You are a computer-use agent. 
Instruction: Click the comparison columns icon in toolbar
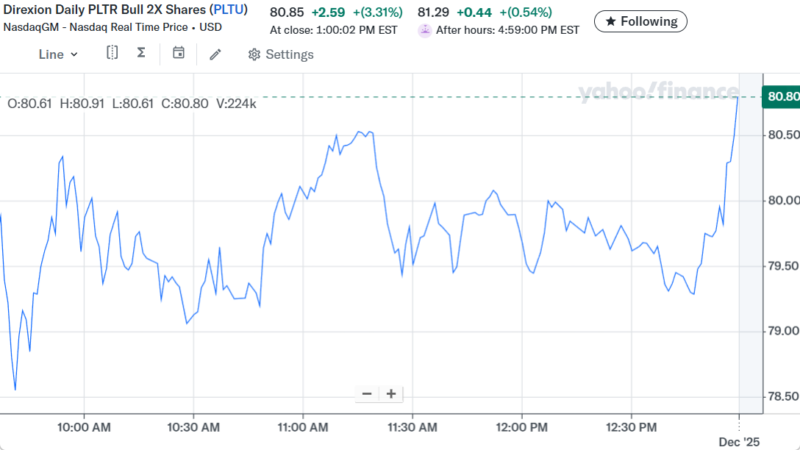click(112, 53)
